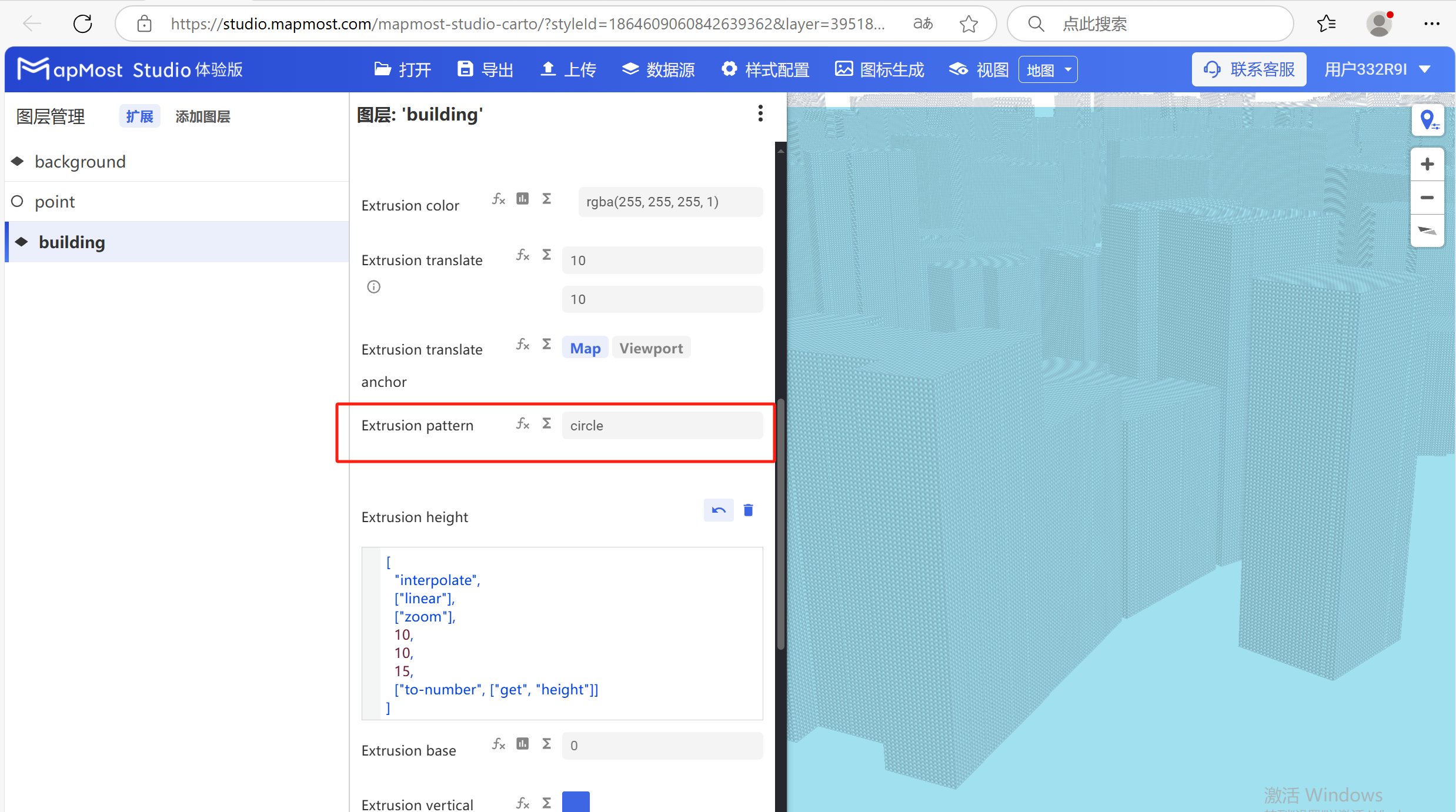Switch to the 扩展 tab

tap(139, 116)
